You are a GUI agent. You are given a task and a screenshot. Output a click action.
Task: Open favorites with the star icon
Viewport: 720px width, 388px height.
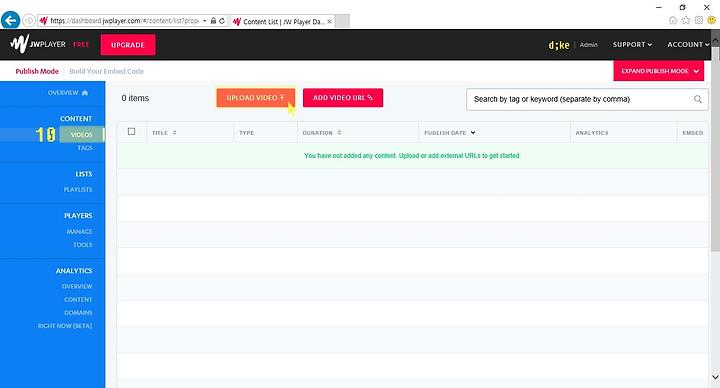coord(686,20)
